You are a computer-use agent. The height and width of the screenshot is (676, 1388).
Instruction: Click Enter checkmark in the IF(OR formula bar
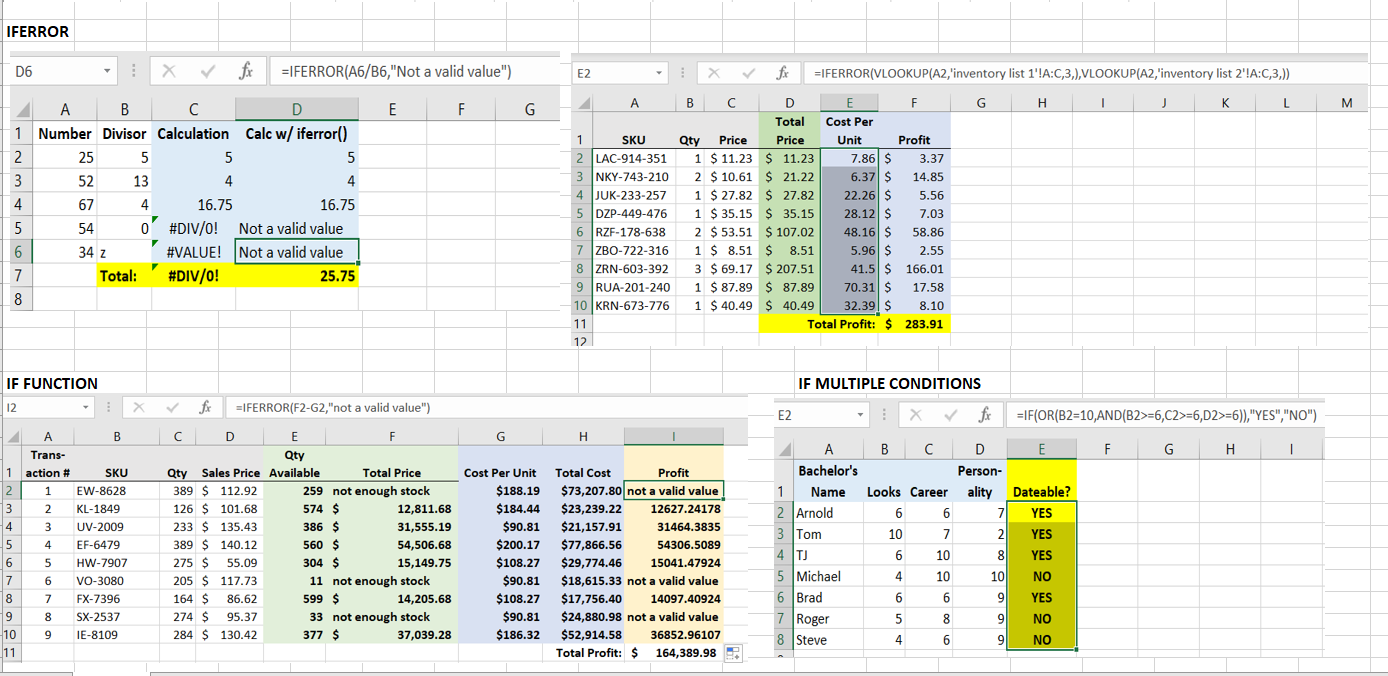(x=949, y=415)
